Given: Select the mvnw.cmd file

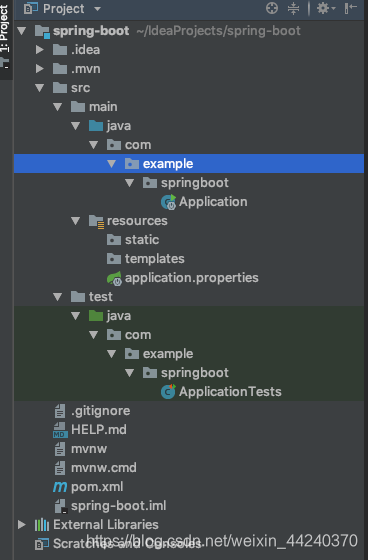Looking at the screenshot, I should [95, 468].
